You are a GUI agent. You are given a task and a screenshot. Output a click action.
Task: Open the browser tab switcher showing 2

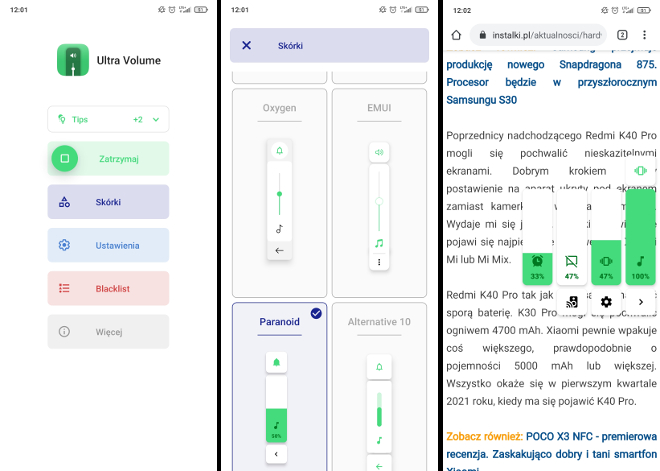click(622, 35)
